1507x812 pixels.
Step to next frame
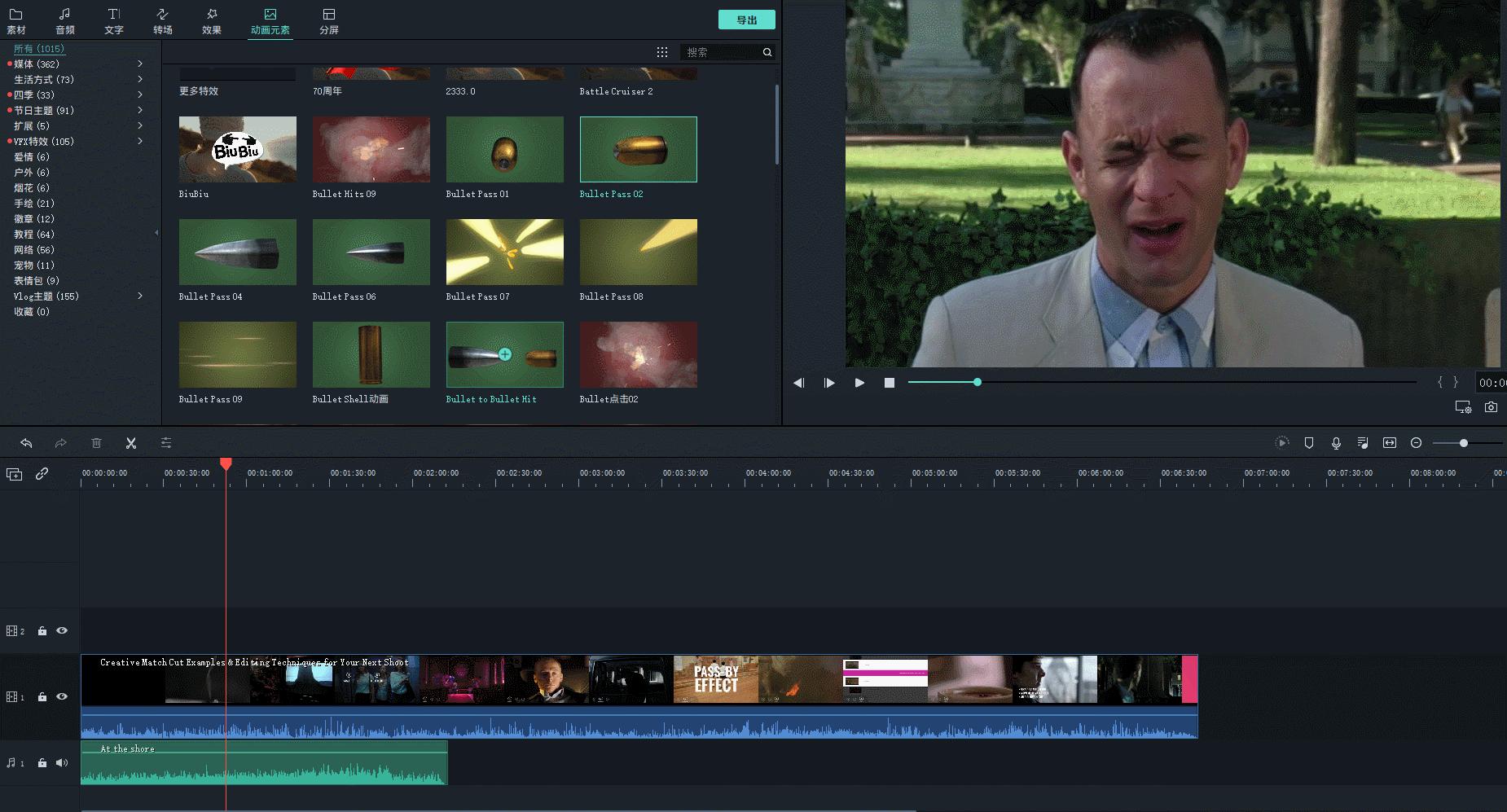click(x=829, y=383)
